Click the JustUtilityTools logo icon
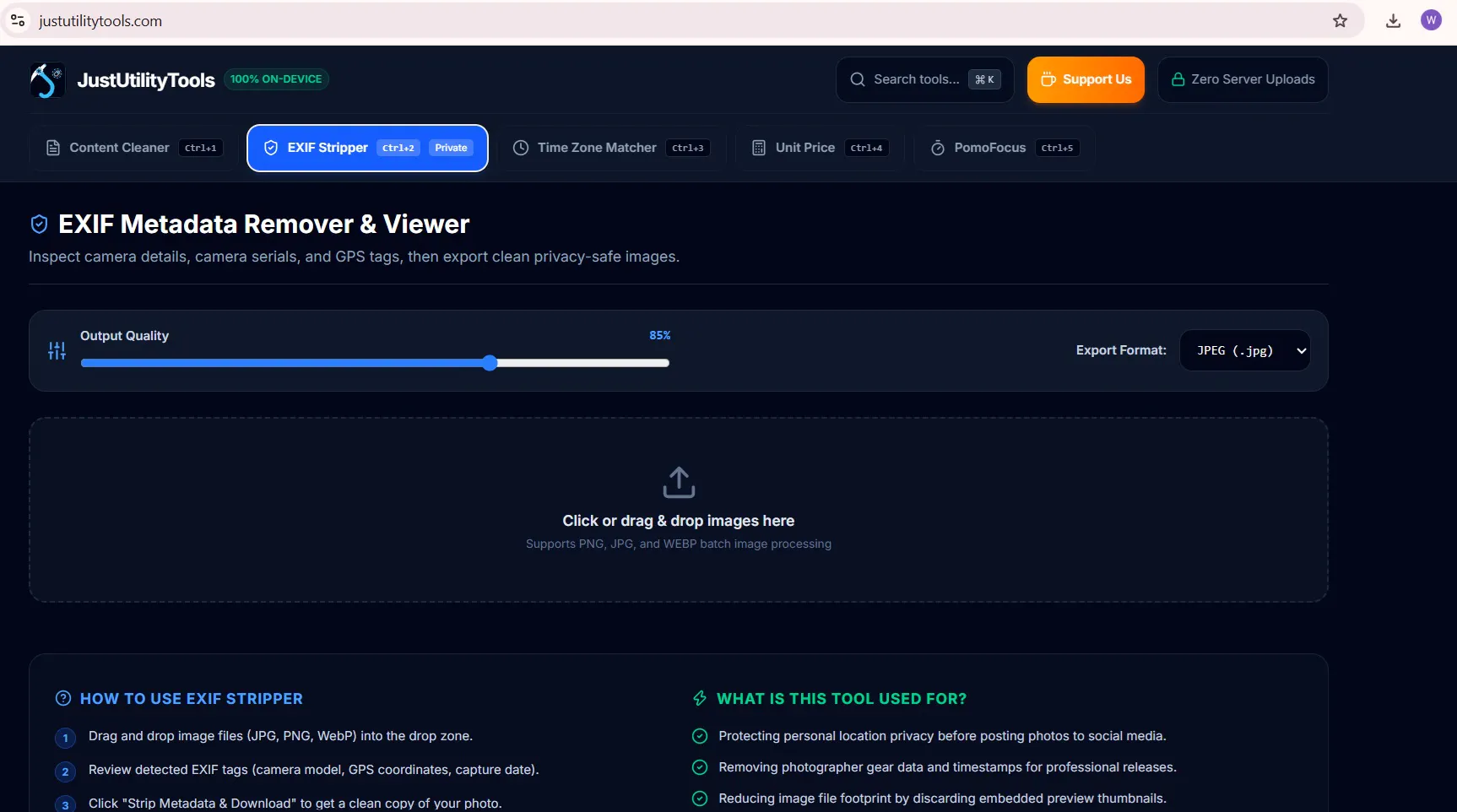This screenshot has width=1457, height=812. coord(47,80)
